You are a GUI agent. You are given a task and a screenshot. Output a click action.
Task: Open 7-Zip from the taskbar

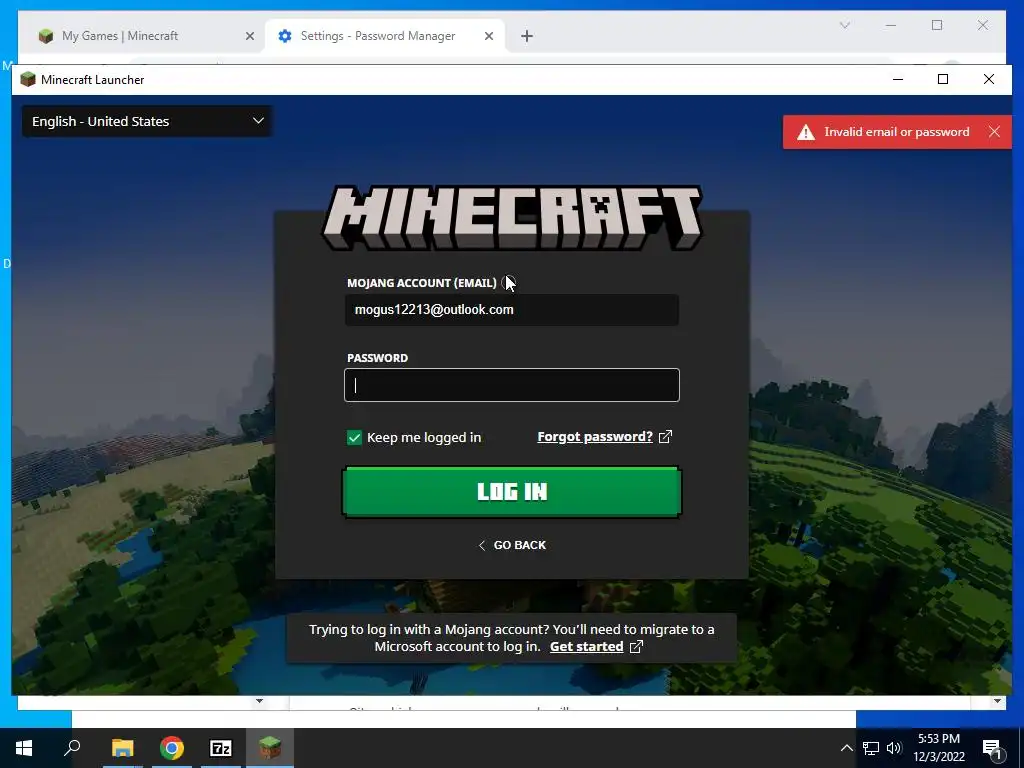[221, 748]
